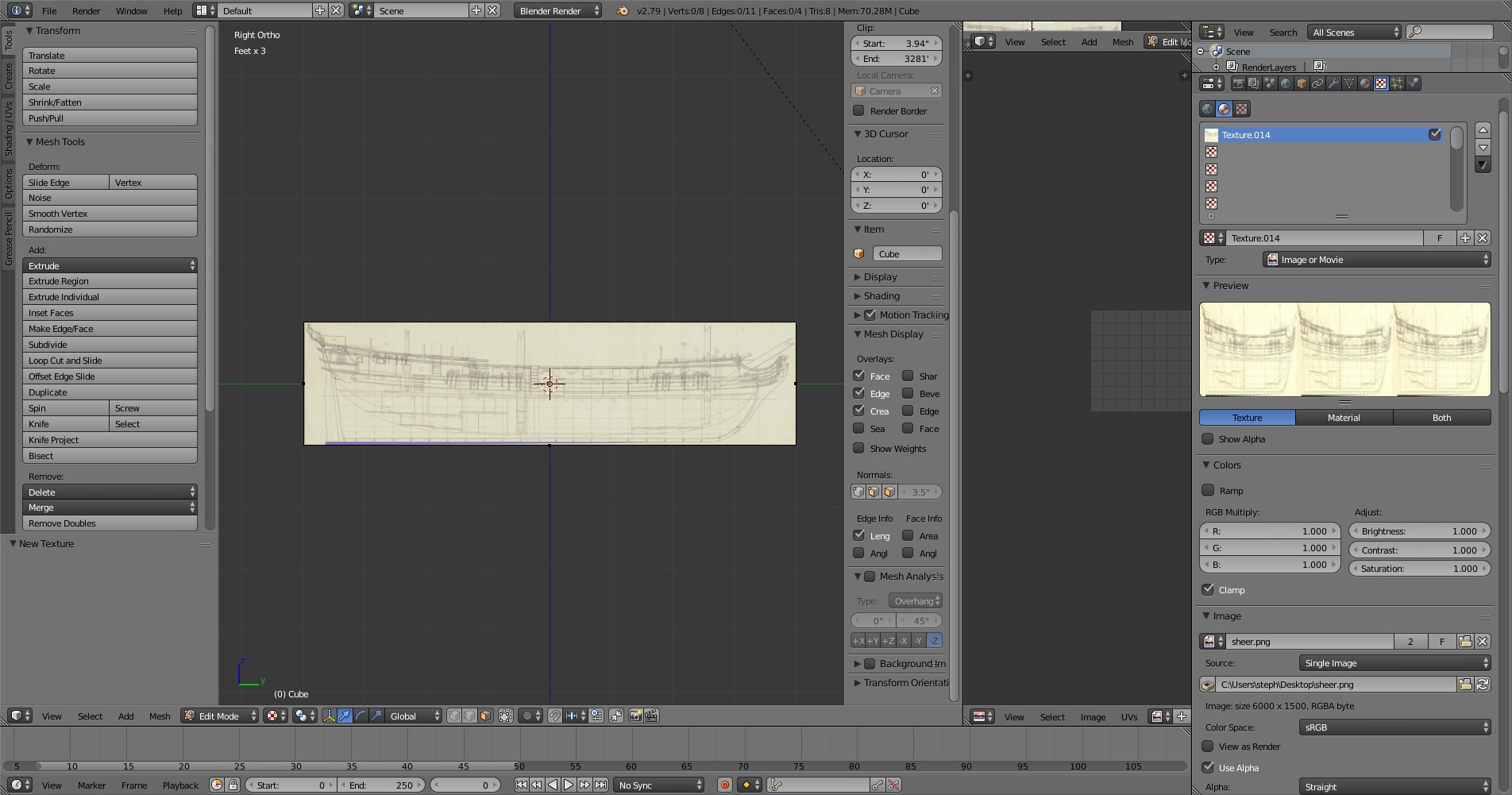
Task: Disable the Face overlay checkbox
Action: pyautogui.click(x=858, y=376)
